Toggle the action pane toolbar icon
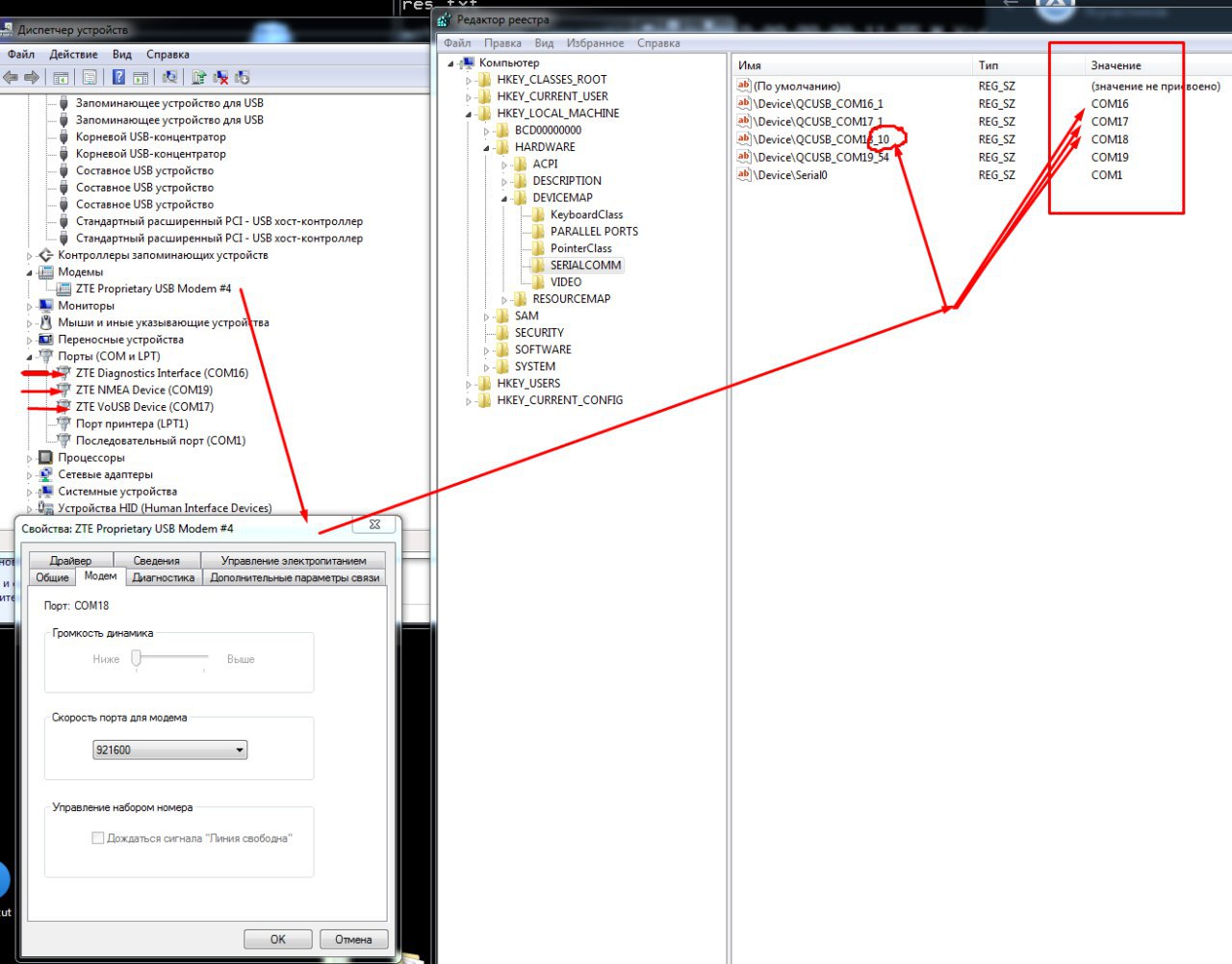 pyautogui.click(x=141, y=77)
